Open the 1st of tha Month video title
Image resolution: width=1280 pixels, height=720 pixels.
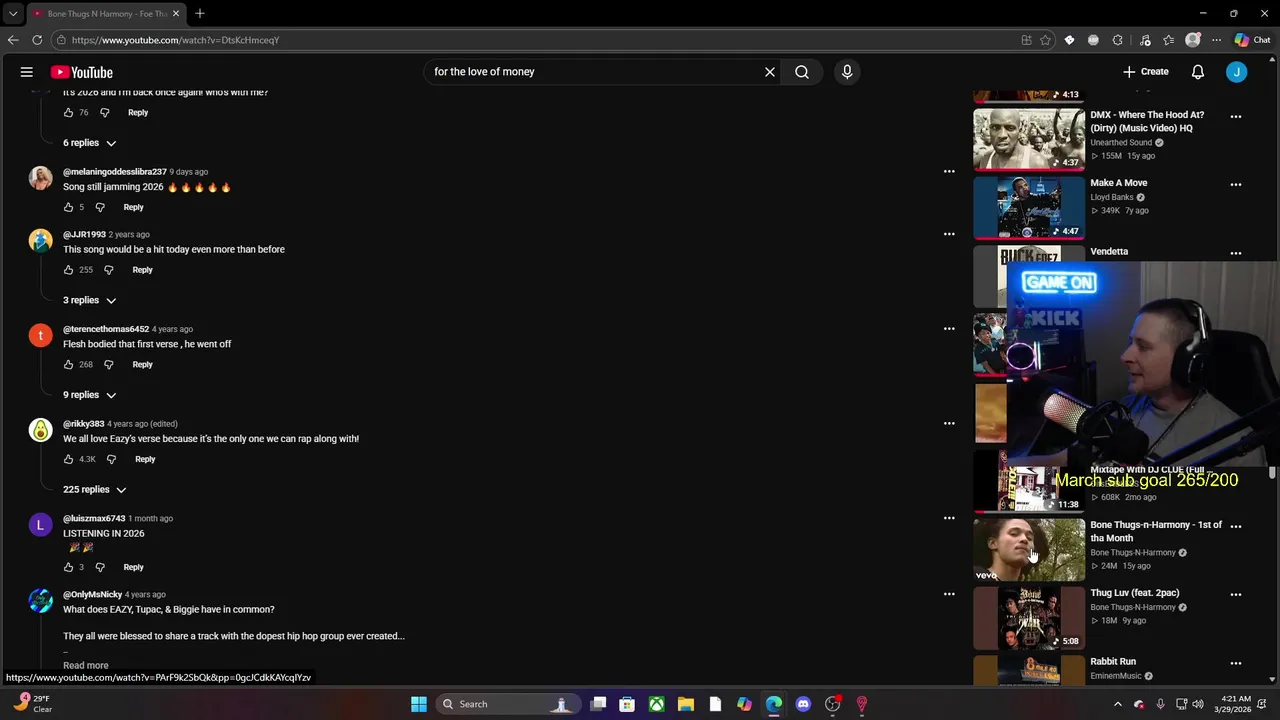1156,531
